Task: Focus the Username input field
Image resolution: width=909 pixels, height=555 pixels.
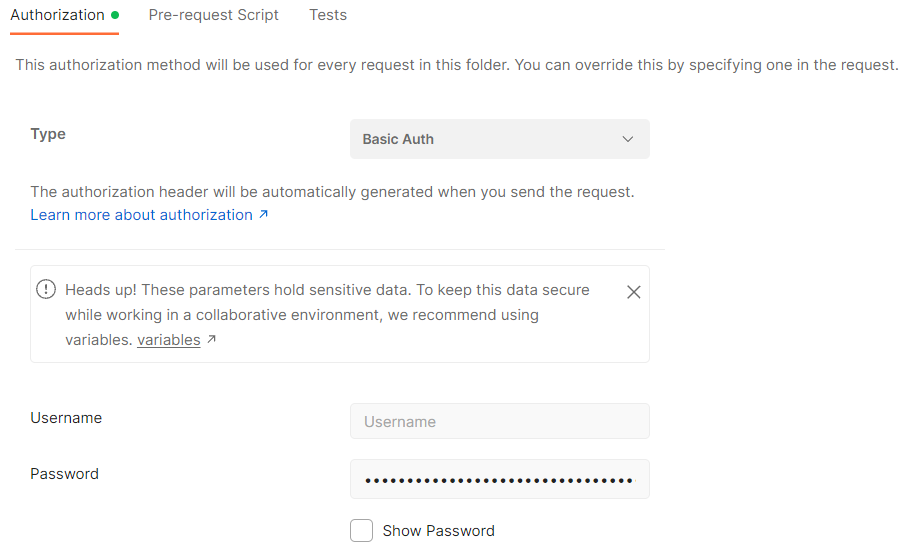Action: [500, 421]
